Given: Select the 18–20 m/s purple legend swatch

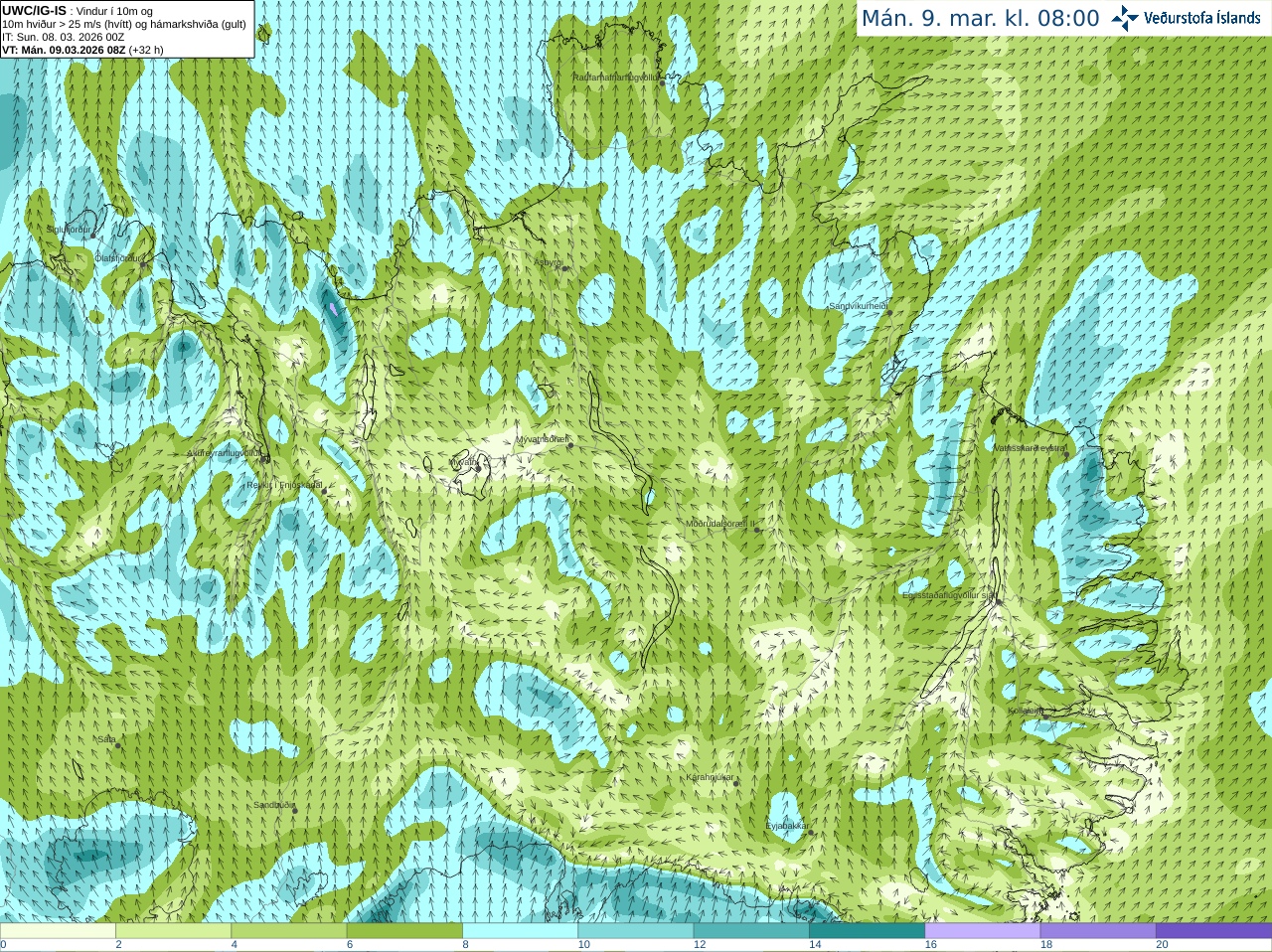Looking at the screenshot, I should (x=1098, y=931).
